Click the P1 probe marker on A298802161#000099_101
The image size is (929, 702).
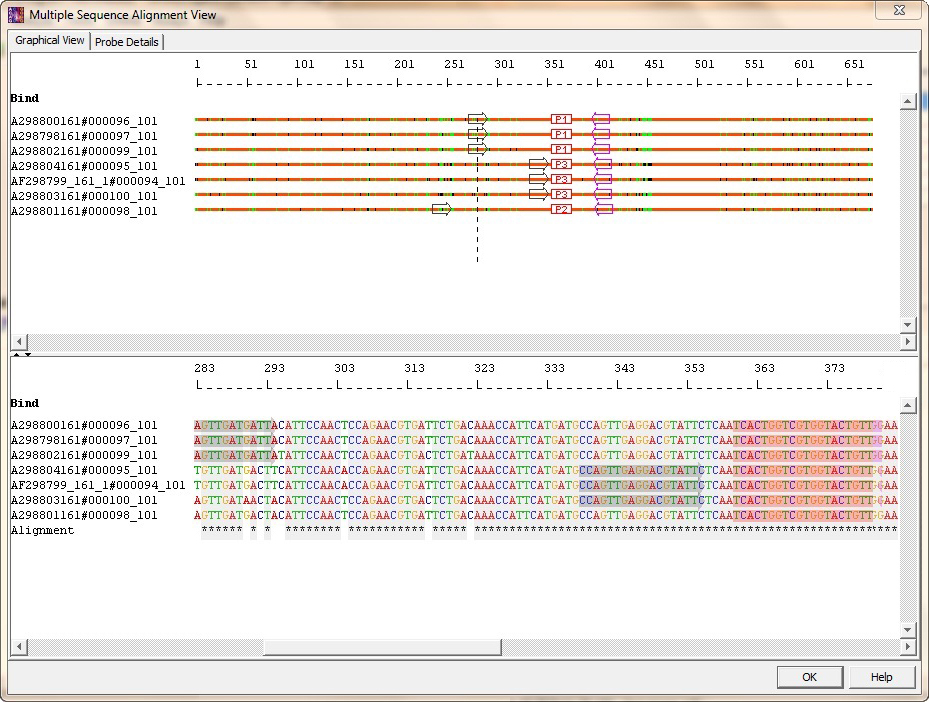click(x=561, y=149)
